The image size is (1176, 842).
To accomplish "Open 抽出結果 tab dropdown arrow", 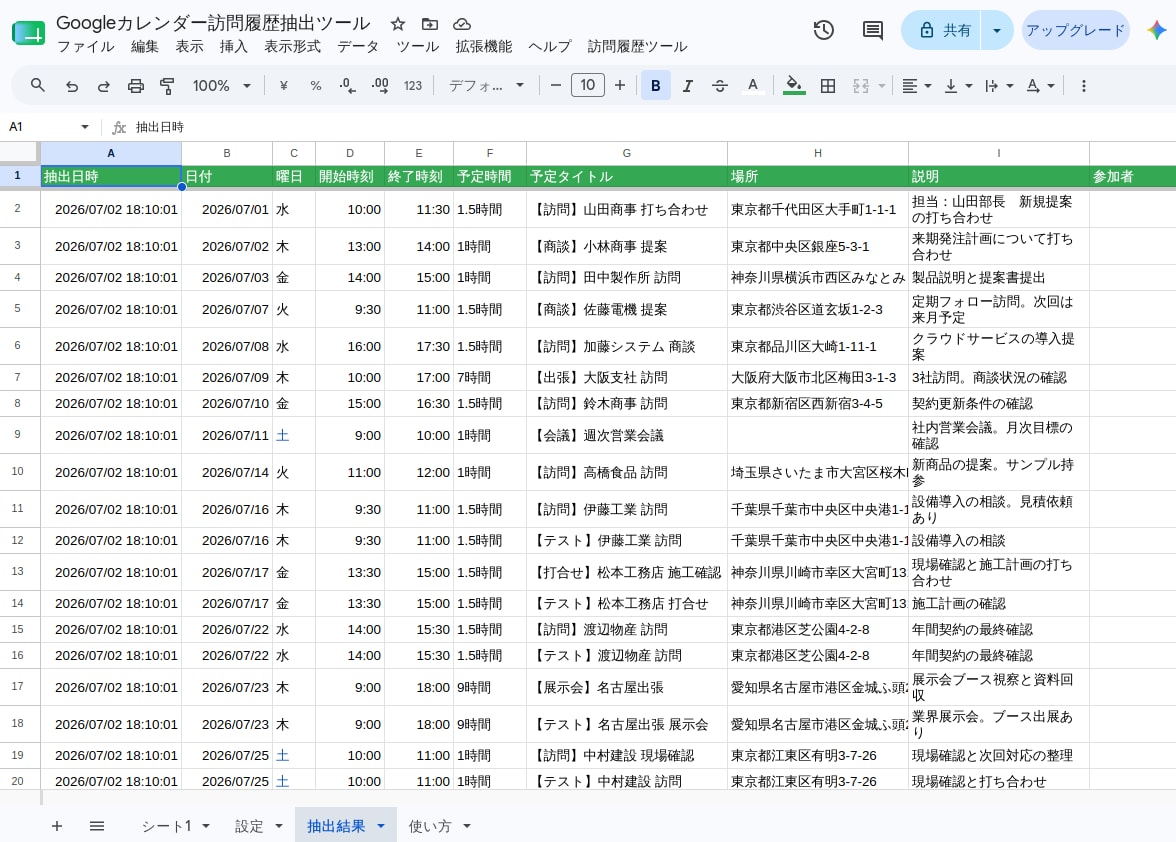I will coord(381,826).
